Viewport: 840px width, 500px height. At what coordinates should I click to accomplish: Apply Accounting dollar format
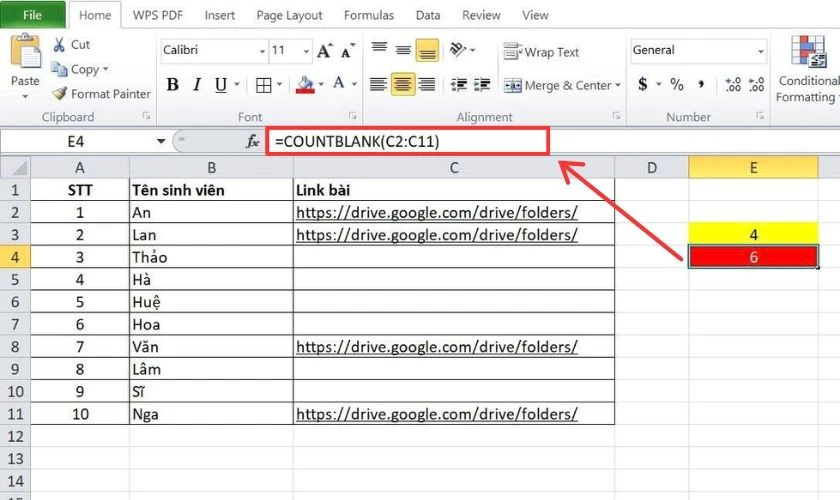(643, 84)
